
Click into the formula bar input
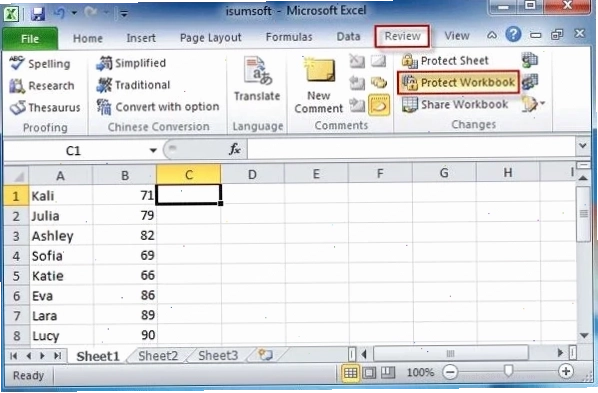[x=411, y=148]
